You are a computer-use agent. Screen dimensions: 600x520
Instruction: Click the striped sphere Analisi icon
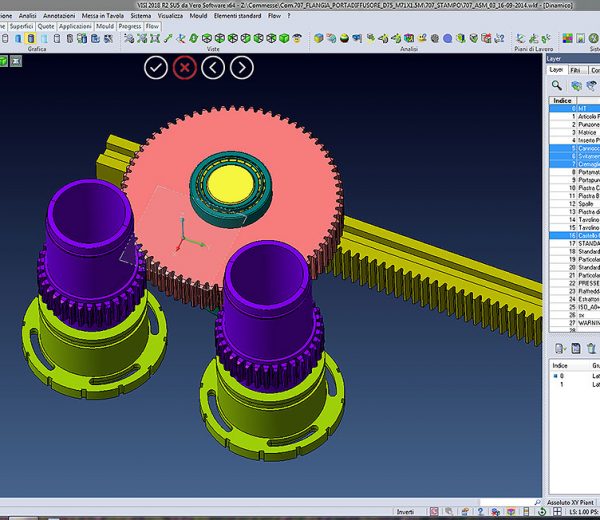(344, 38)
